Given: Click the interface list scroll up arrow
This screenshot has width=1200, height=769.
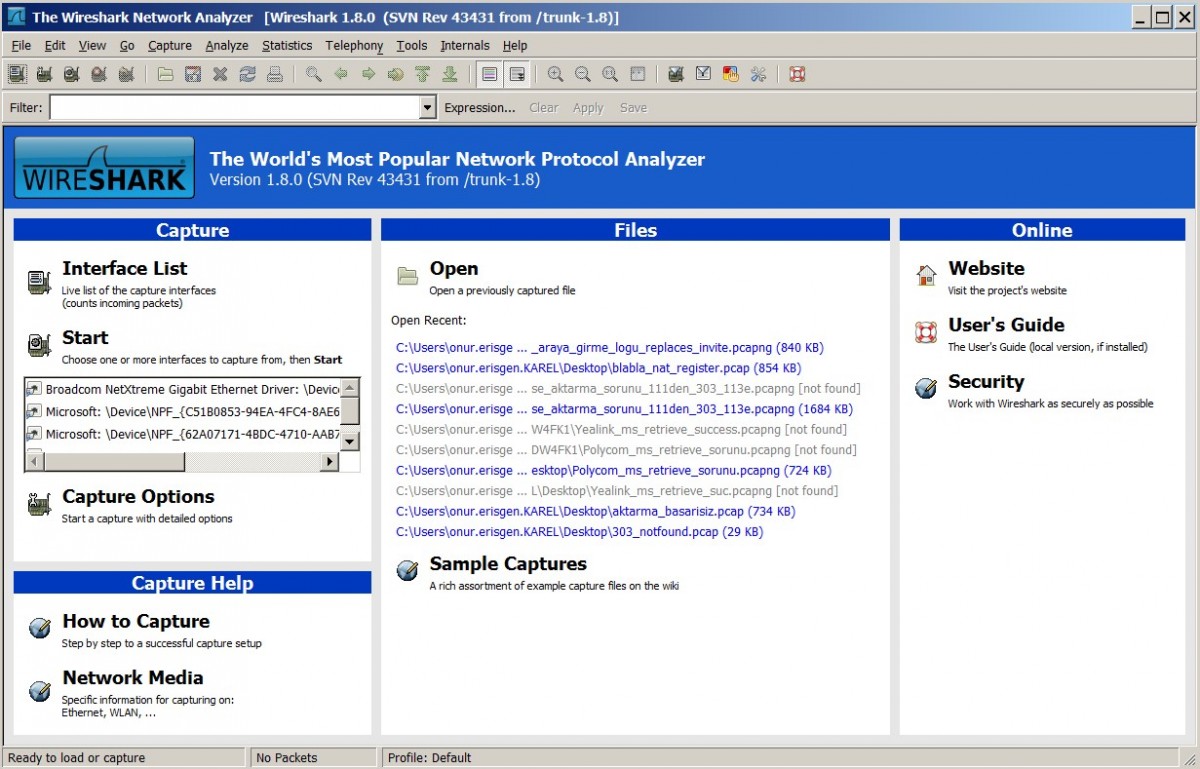Looking at the screenshot, I should pos(350,387).
